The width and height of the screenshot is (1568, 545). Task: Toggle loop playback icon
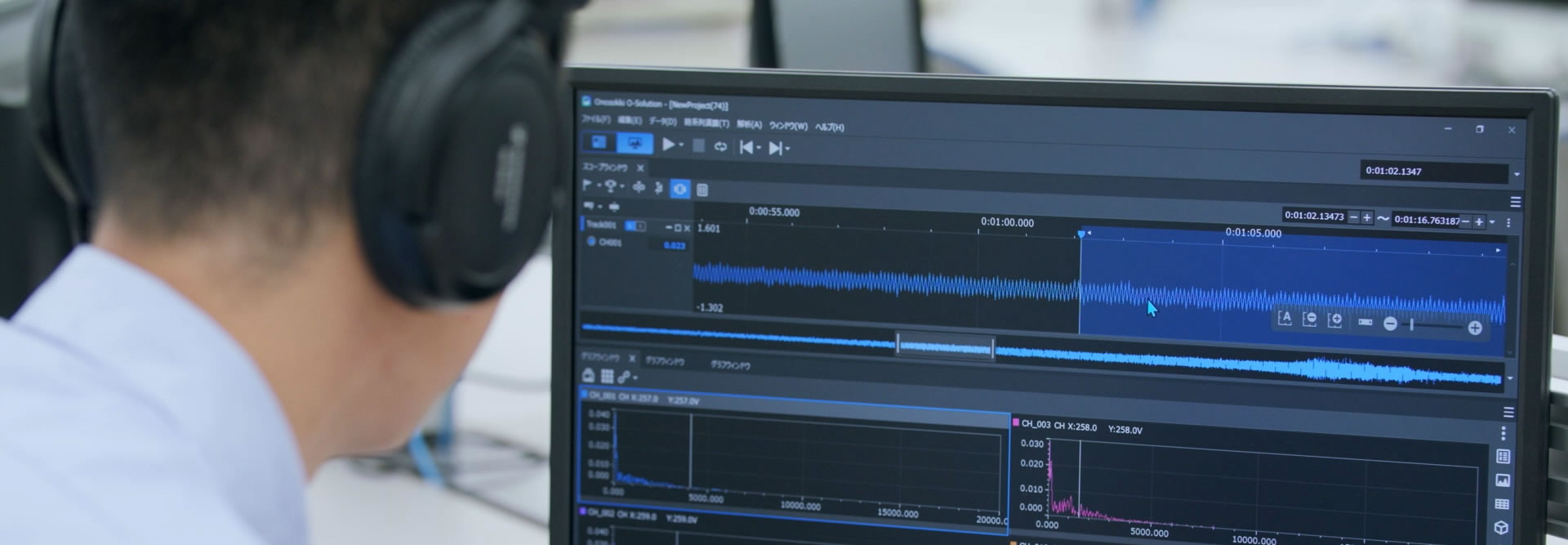click(x=720, y=147)
